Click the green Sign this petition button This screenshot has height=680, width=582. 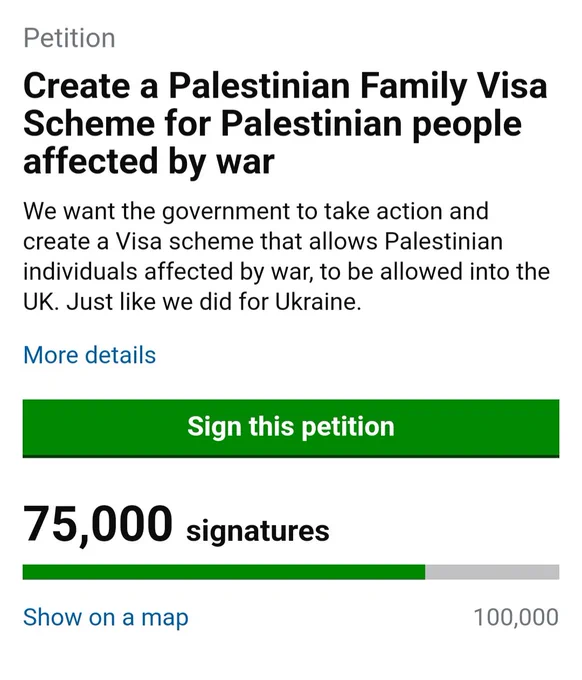(x=291, y=428)
